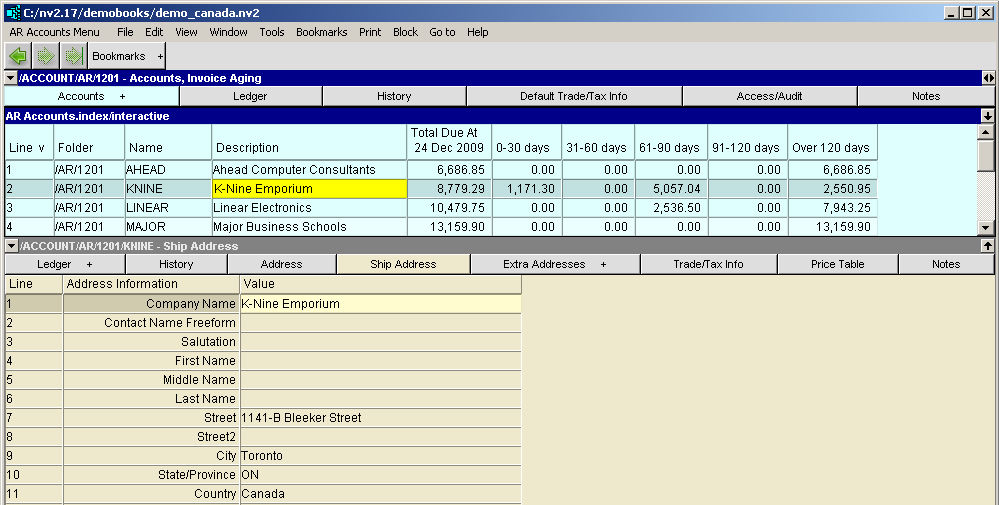This screenshot has height=505, width=999.
Task: Click the forward-to-end arrow icon
Action: pos(72,57)
